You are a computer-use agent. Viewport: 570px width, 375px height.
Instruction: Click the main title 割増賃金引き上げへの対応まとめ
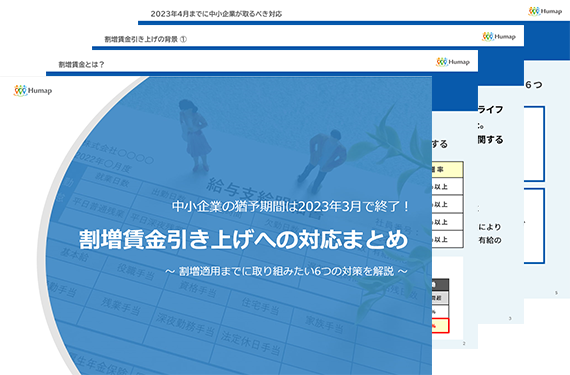[244, 239]
